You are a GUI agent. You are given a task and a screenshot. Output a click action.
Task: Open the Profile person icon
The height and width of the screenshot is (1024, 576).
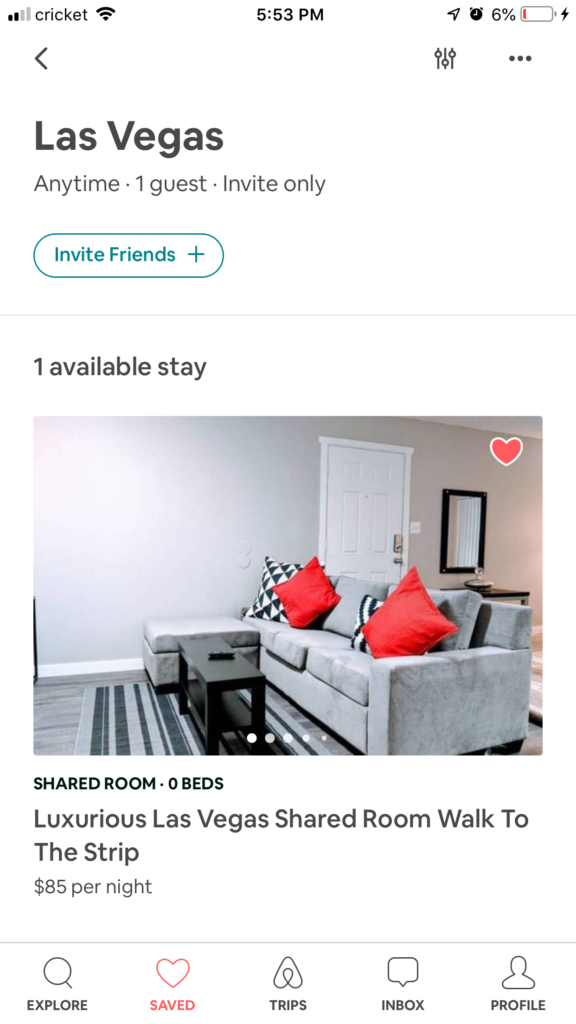518,973
